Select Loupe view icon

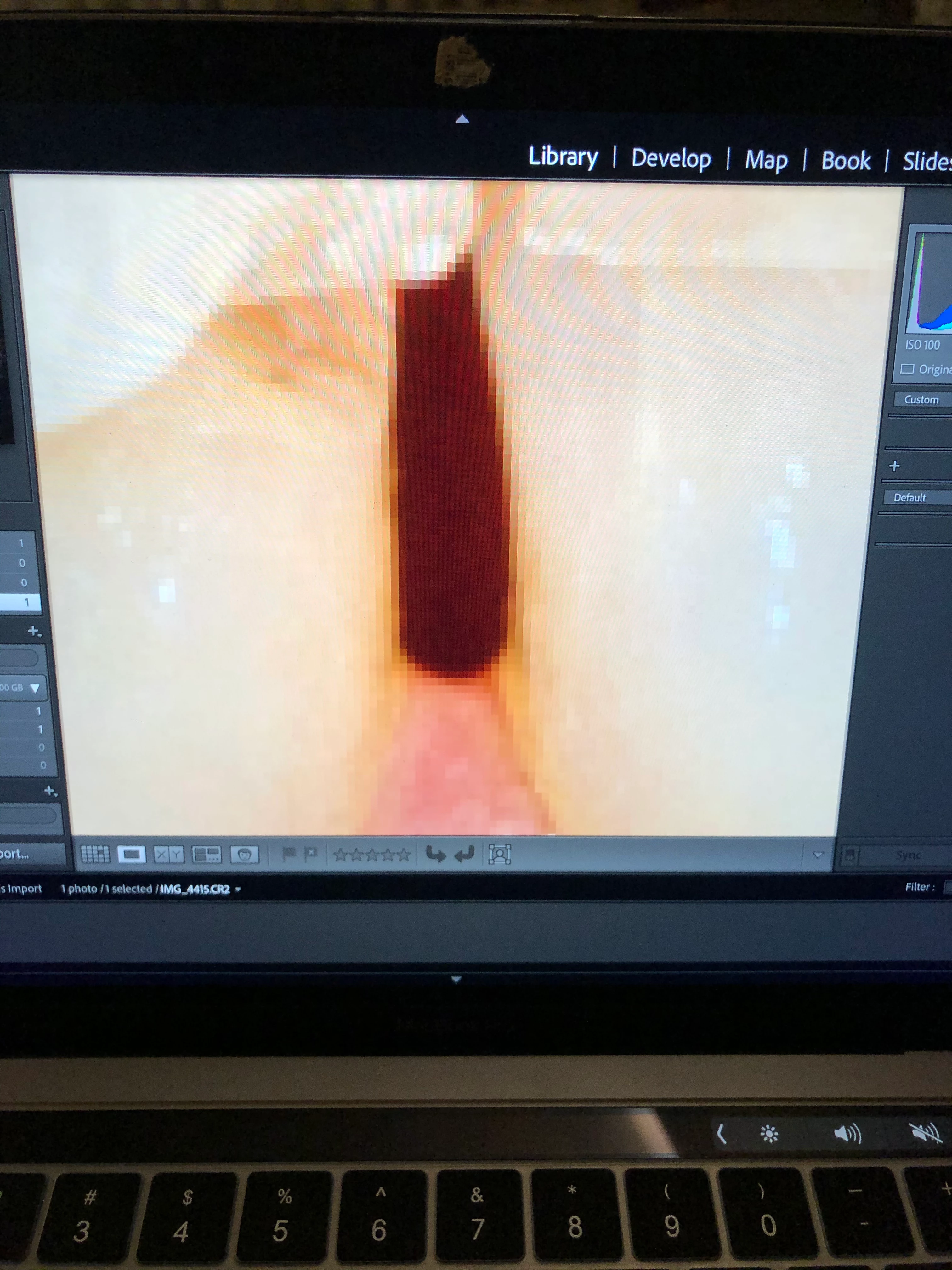(x=131, y=855)
